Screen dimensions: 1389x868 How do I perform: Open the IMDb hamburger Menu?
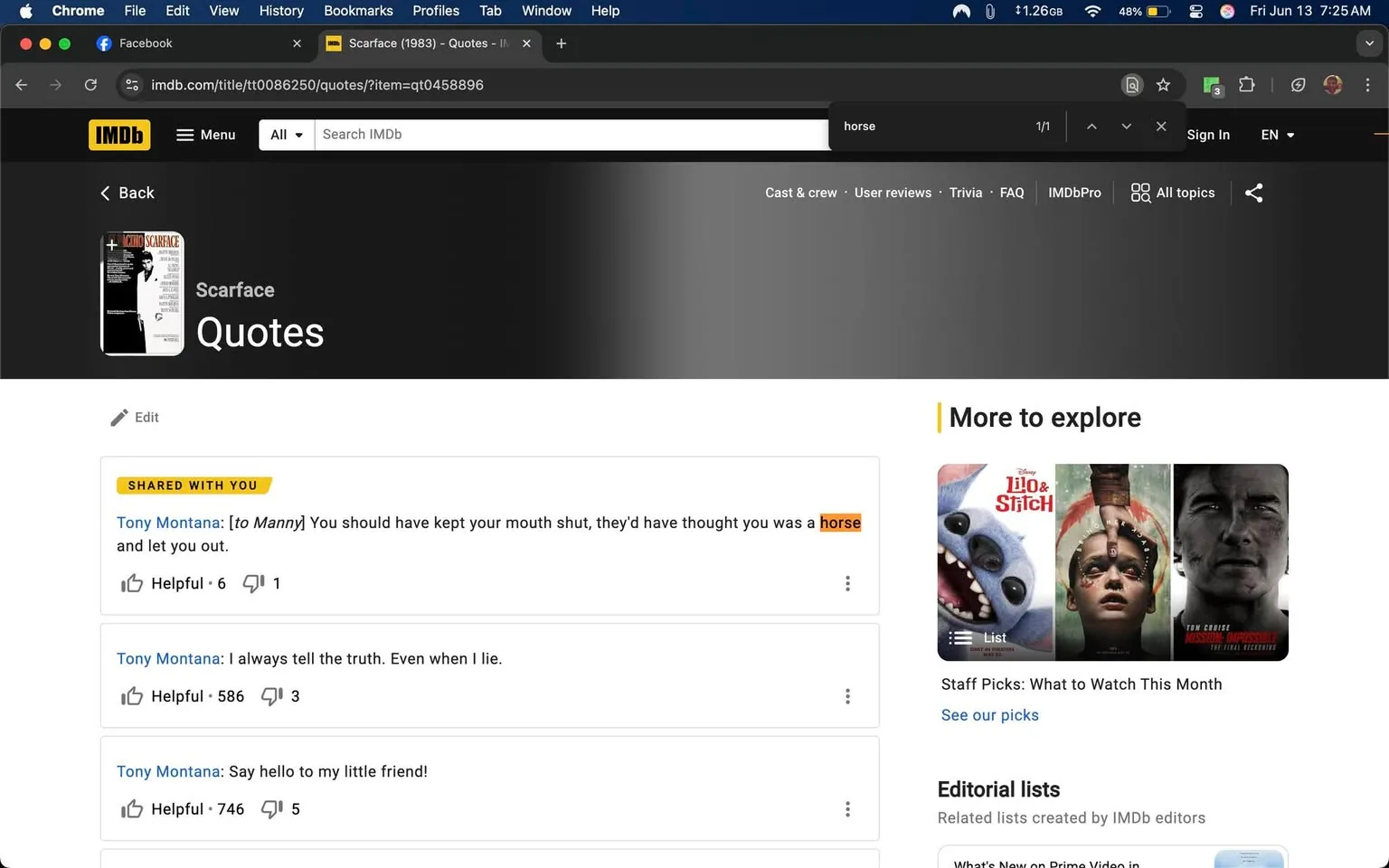coord(205,134)
